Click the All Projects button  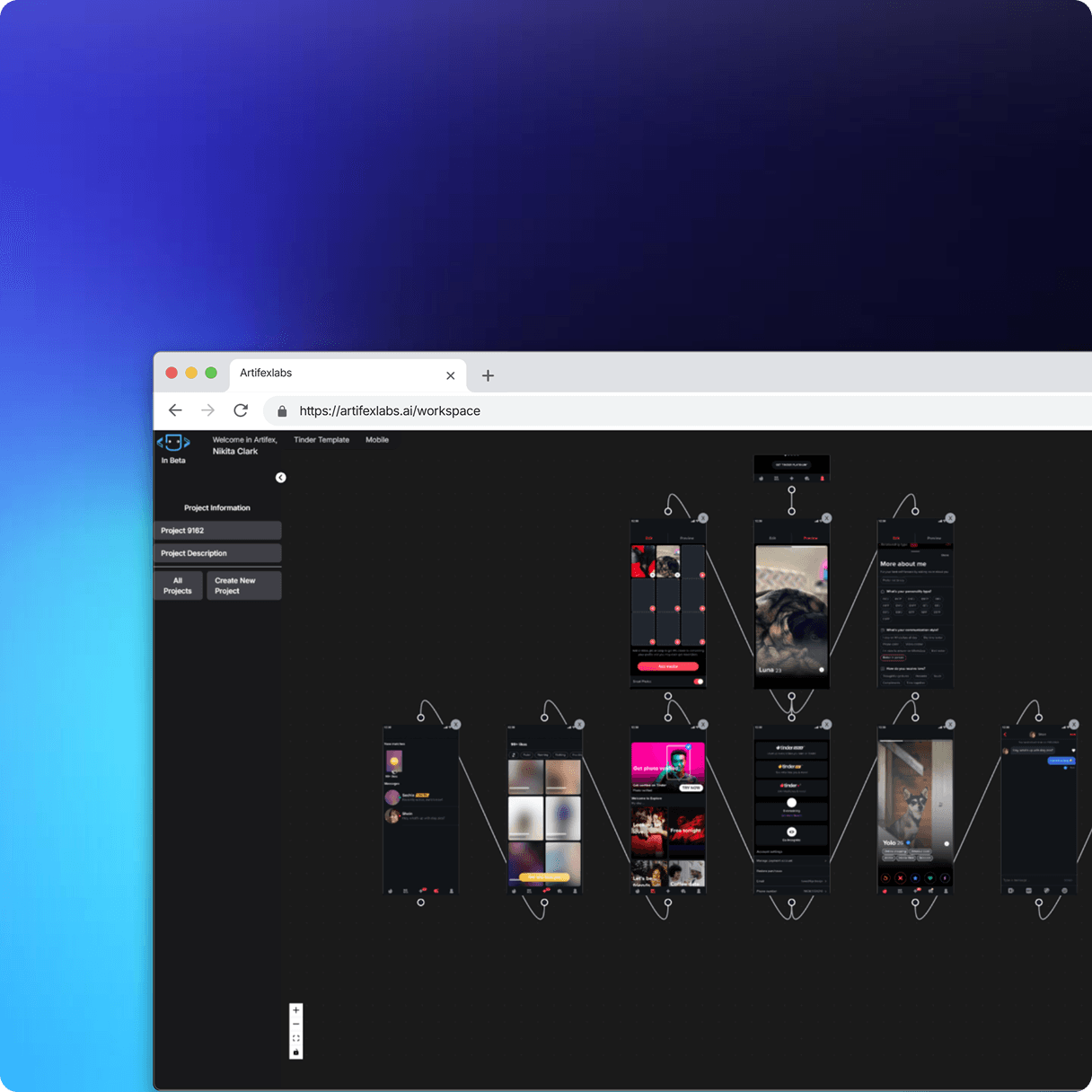click(178, 586)
